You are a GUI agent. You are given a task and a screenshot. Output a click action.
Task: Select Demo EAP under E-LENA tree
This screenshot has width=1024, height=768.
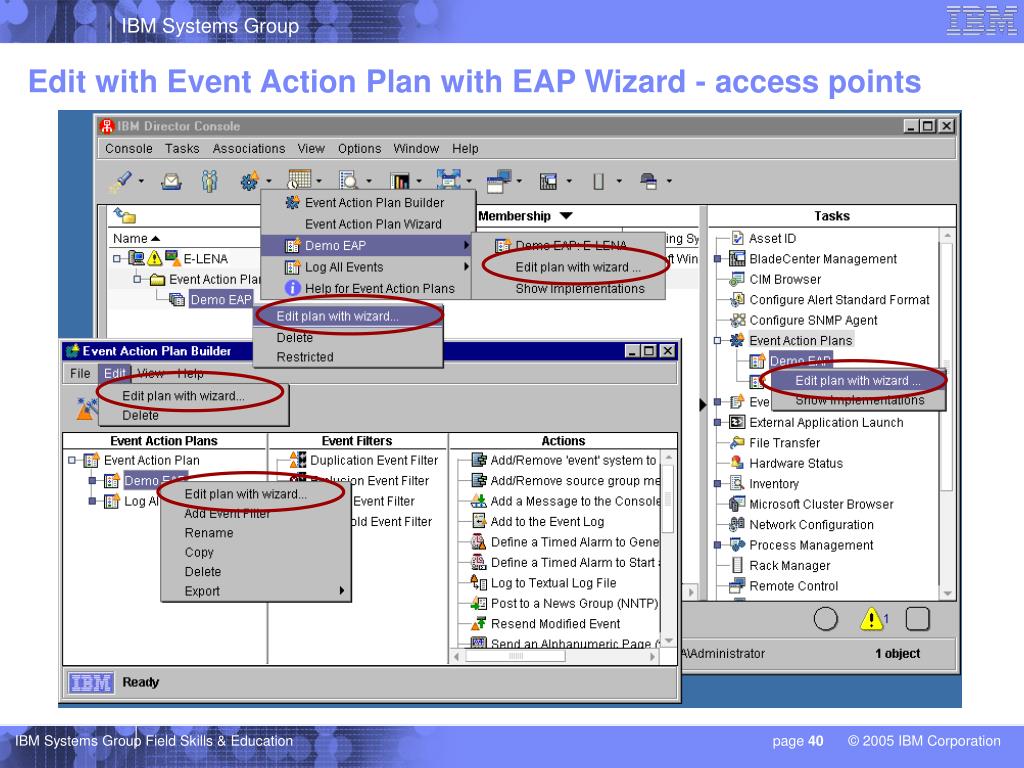click(x=221, y=299)
